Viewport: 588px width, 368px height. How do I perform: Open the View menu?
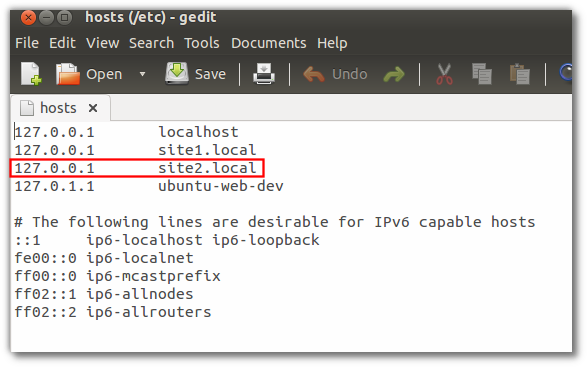[103, 43]
